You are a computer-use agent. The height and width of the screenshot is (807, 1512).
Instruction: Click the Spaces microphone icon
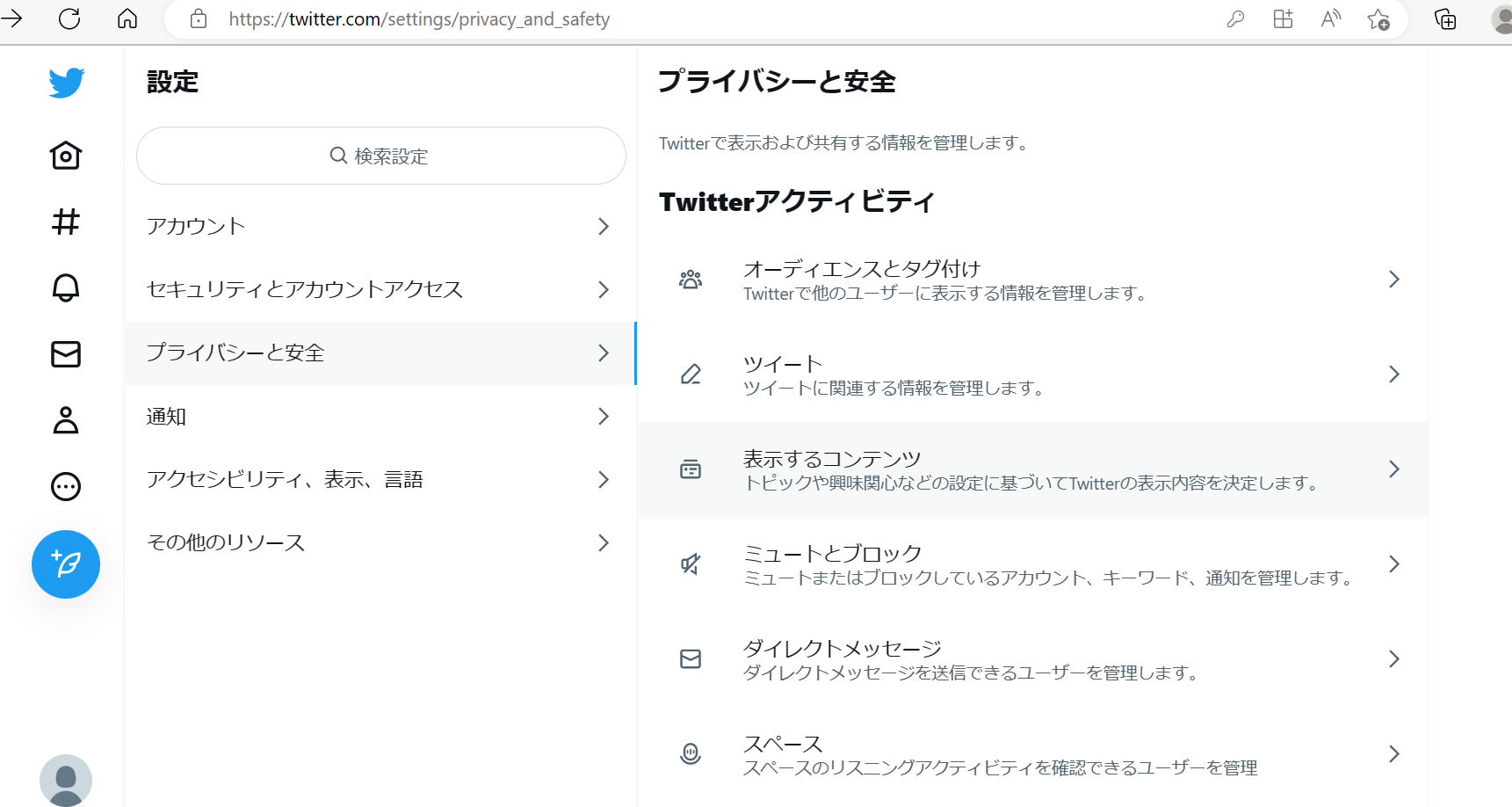691,753
